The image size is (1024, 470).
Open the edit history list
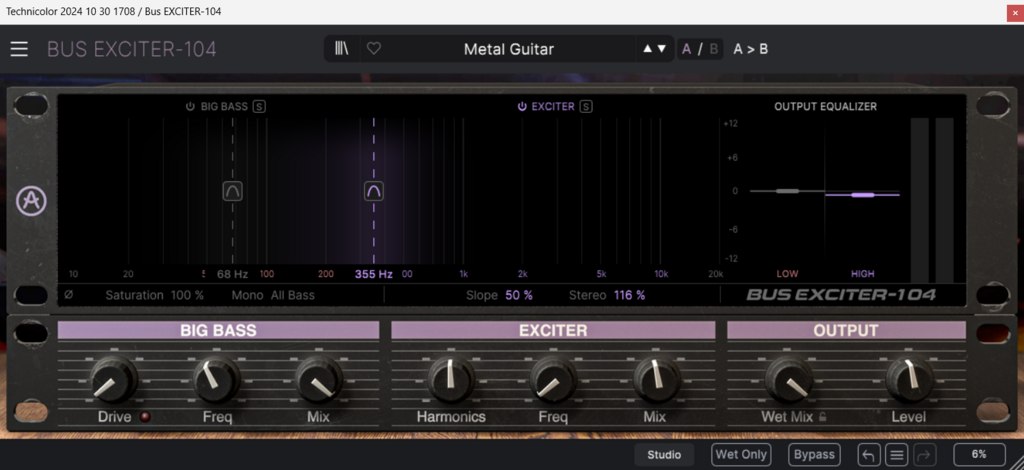pyautogui.click(x=897, y=455)
